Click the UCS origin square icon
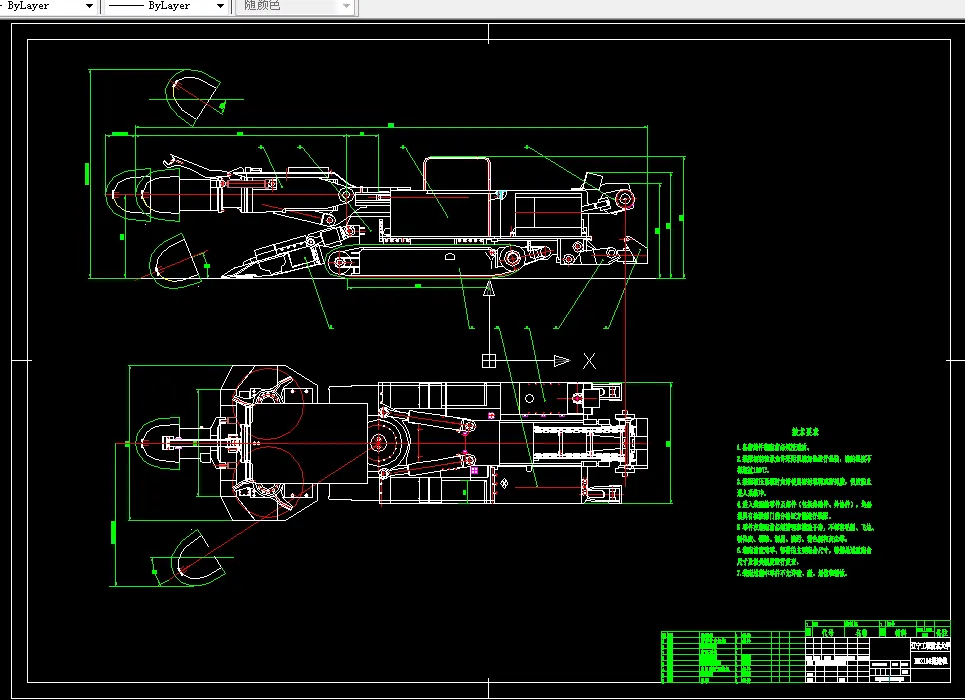 pos(489,361)
